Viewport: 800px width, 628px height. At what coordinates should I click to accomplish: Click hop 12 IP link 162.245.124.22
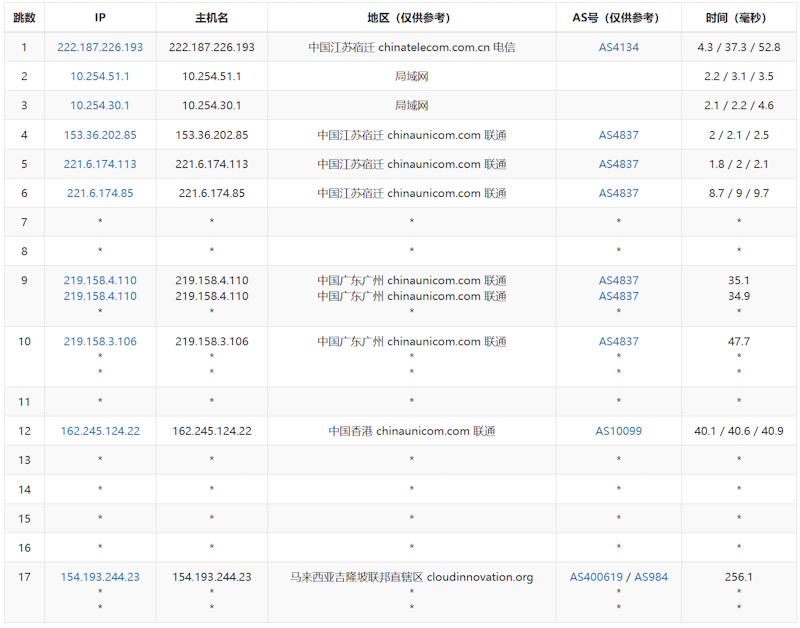[100, 431]
